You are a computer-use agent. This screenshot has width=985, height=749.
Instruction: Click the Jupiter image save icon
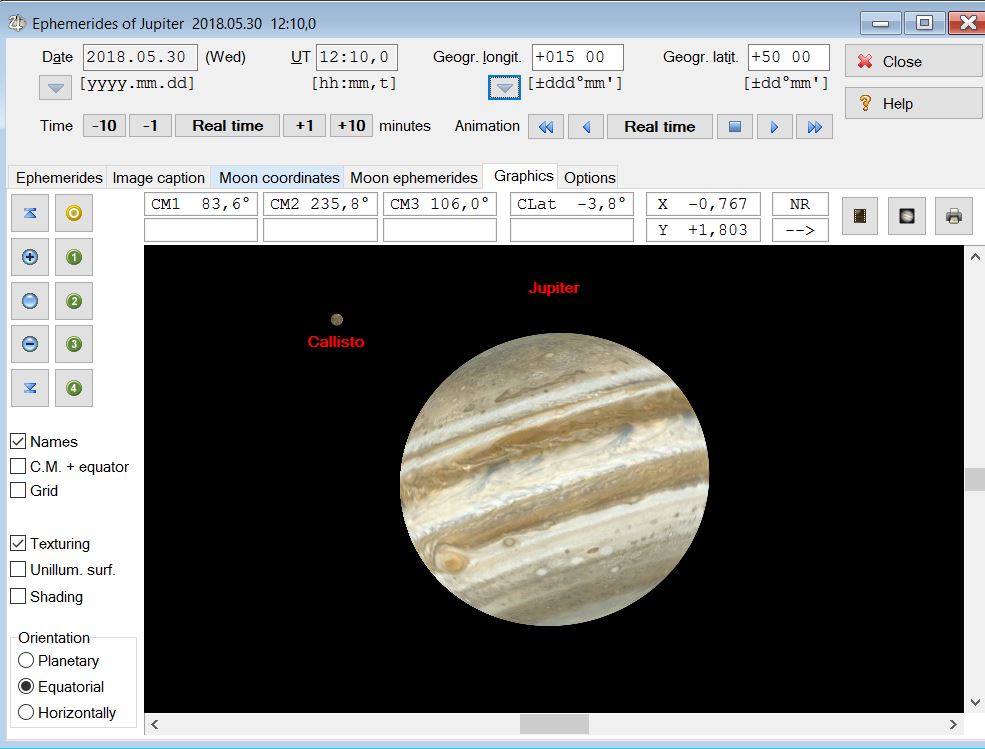pyautogui.click(x=907, y=216)
